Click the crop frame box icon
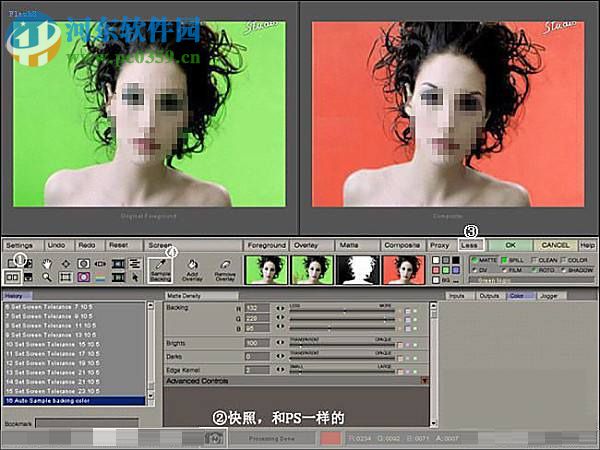 pos(66,277)
